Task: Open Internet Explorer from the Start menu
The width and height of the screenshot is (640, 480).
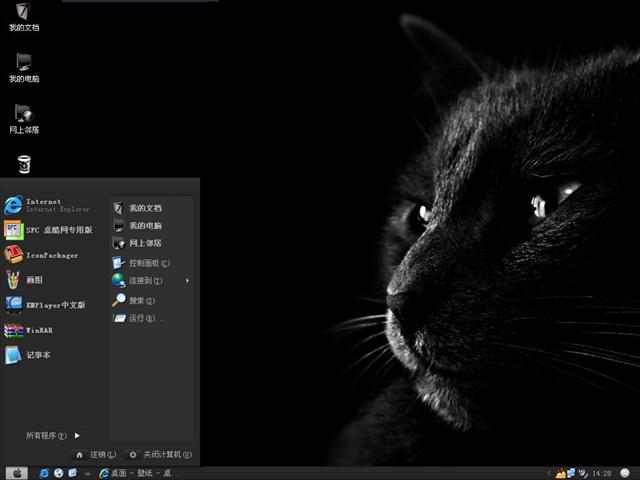Action: (x=45, y=204)
